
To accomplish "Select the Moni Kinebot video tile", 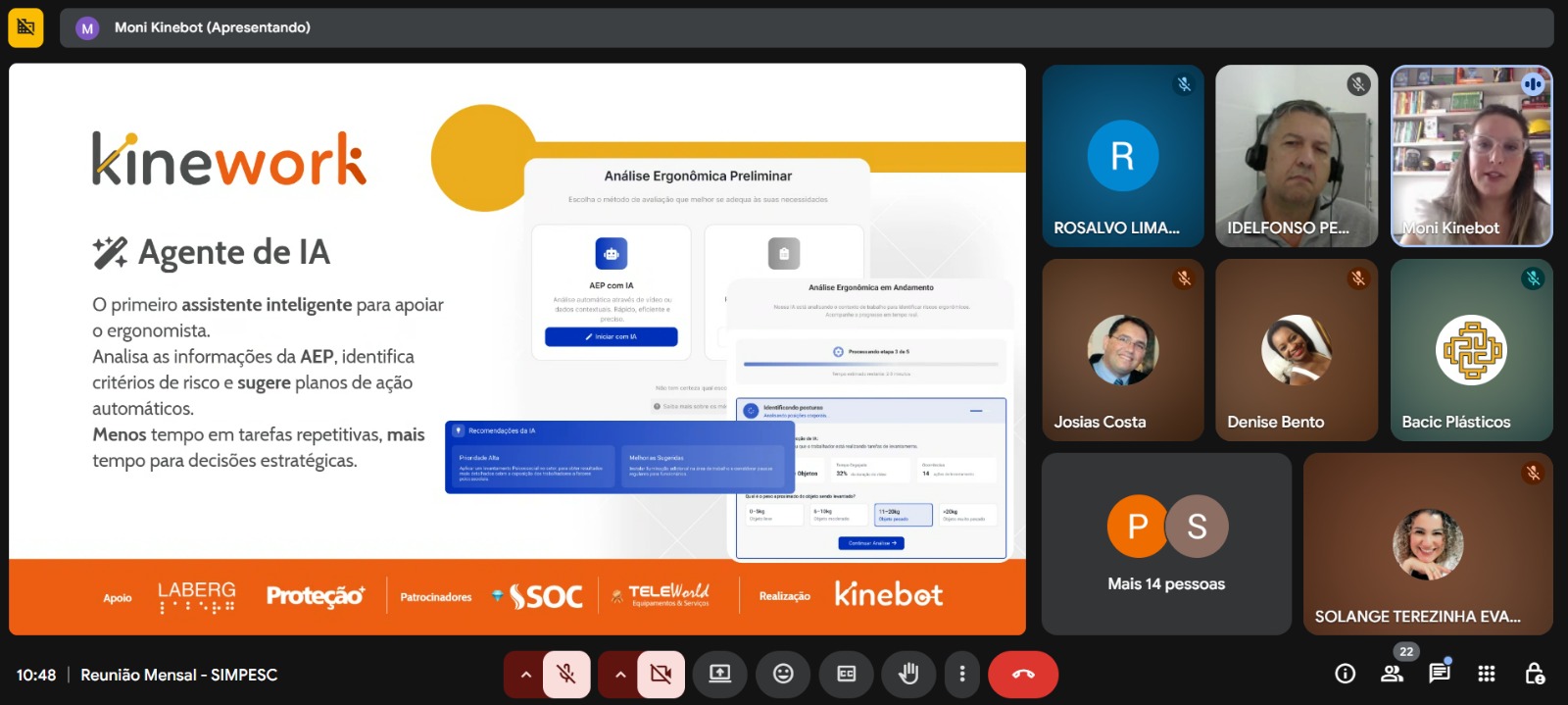I will pyautogui.click(x=1471, y=156).
